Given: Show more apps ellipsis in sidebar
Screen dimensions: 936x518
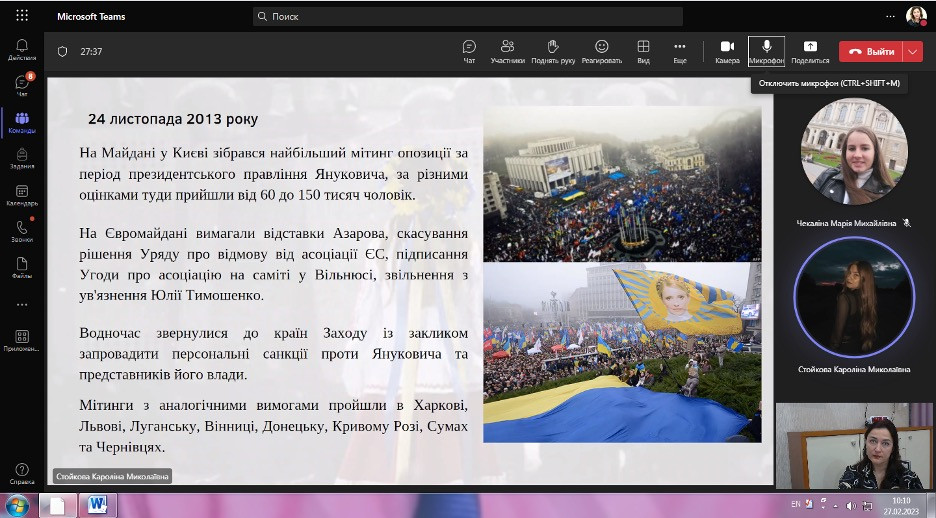Looking at the screenshot, I should click(22, 304).
